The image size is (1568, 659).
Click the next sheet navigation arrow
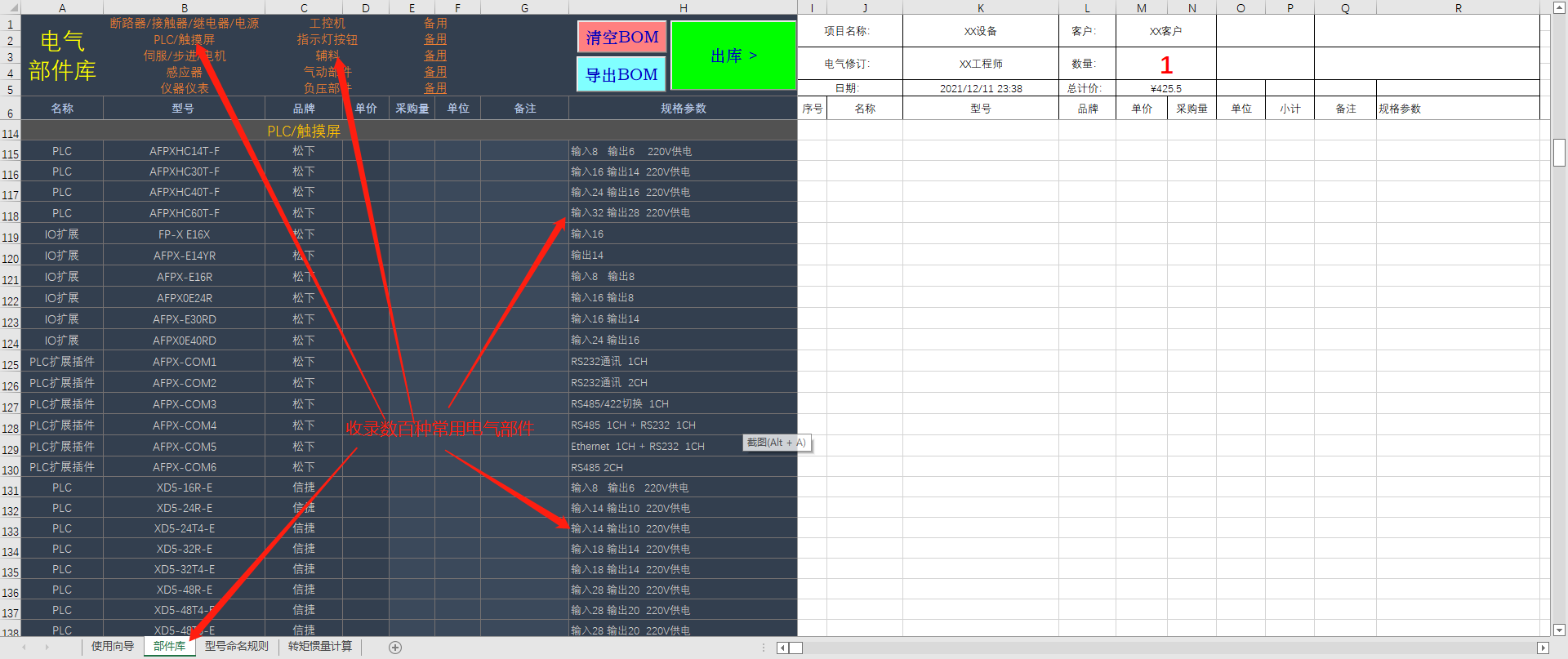pyautogui.click(x=47, y=648)
